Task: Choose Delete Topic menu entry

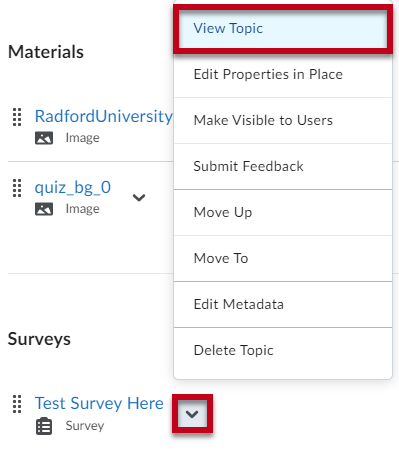Action: click(x=283, y=350)
